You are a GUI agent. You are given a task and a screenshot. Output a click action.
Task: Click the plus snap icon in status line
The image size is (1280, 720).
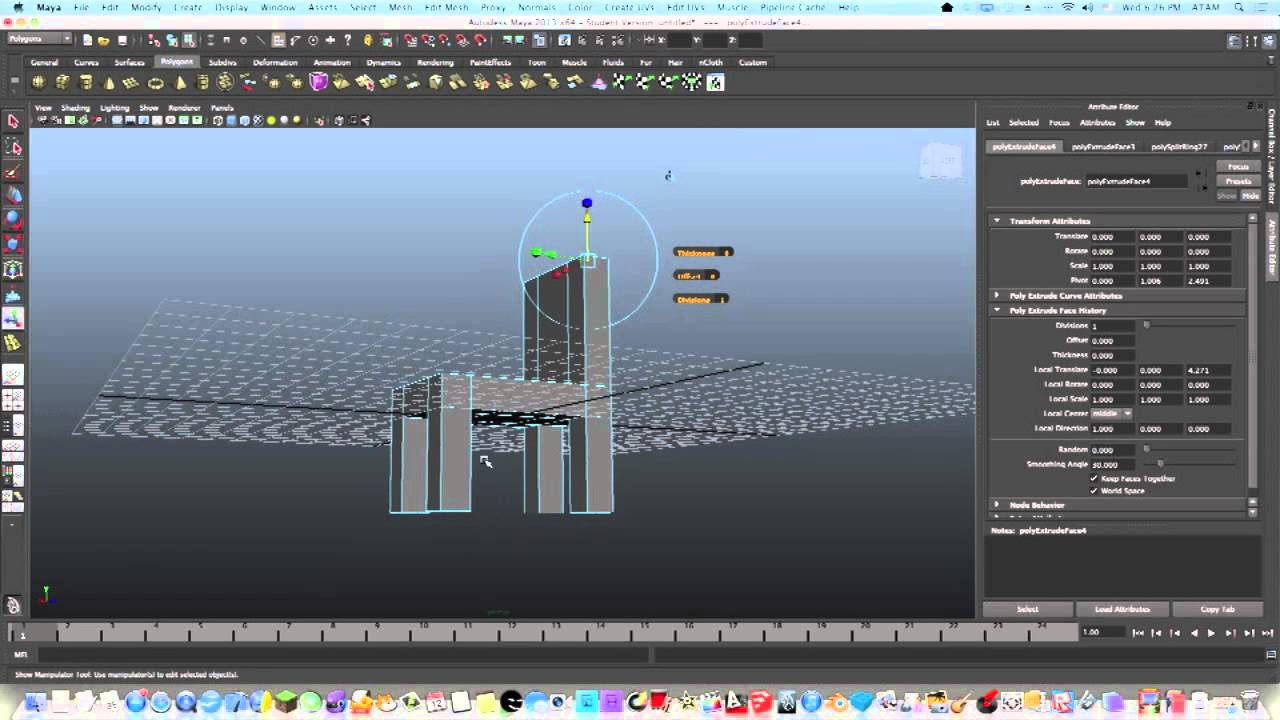tap(330, 40)
